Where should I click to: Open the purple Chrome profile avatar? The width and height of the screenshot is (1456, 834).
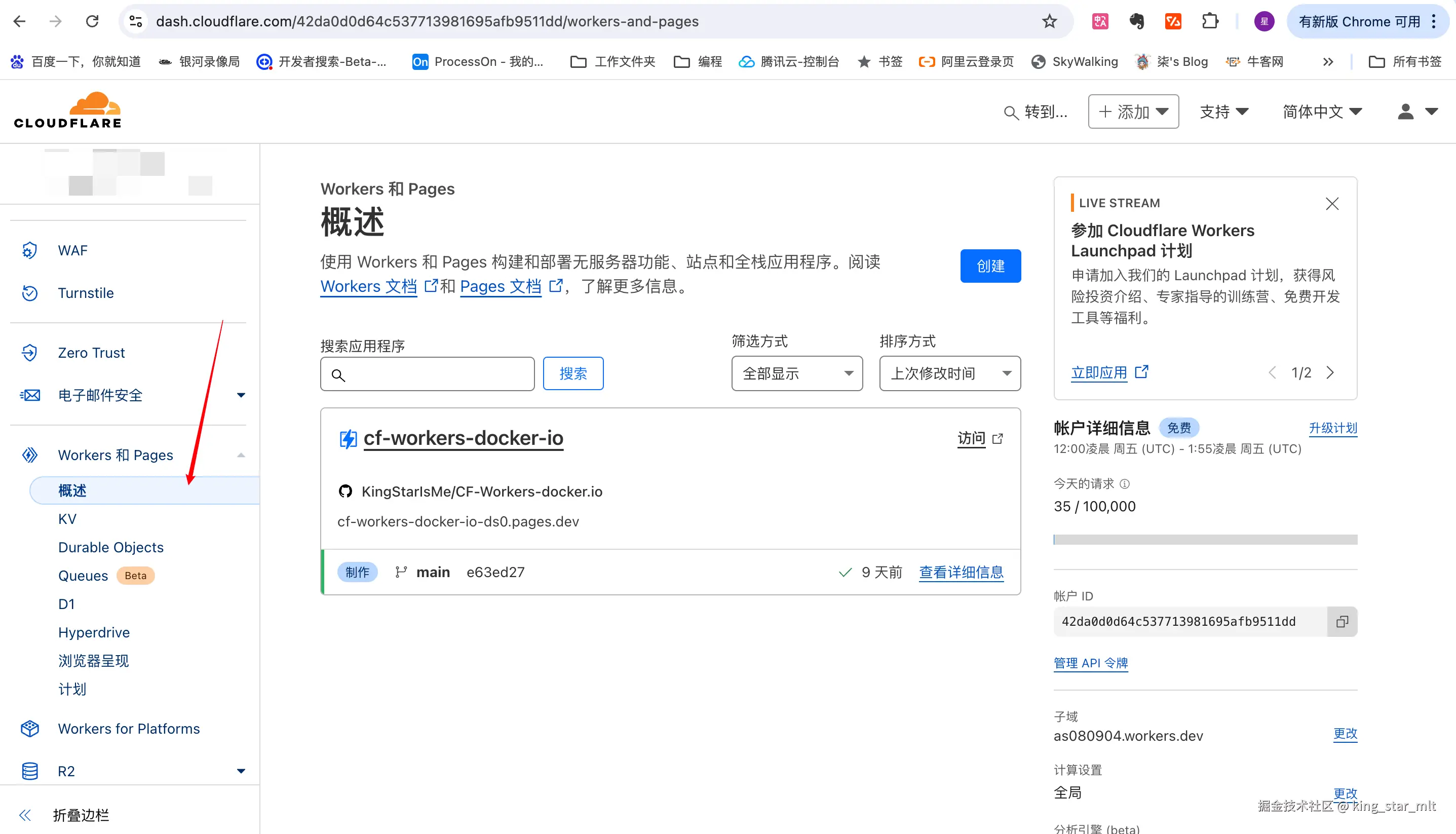tap(1263, 22)
